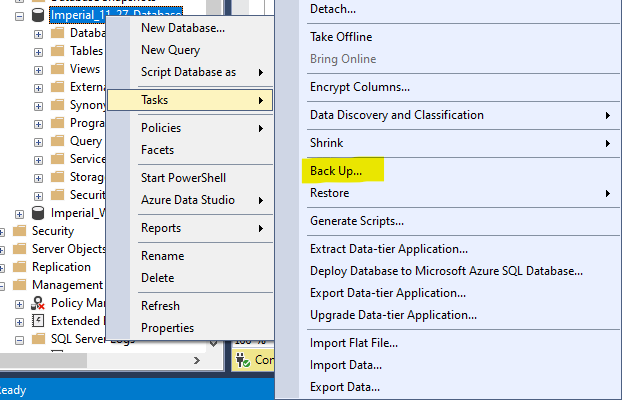Click the Extended Events node icon

coord(39,321)
